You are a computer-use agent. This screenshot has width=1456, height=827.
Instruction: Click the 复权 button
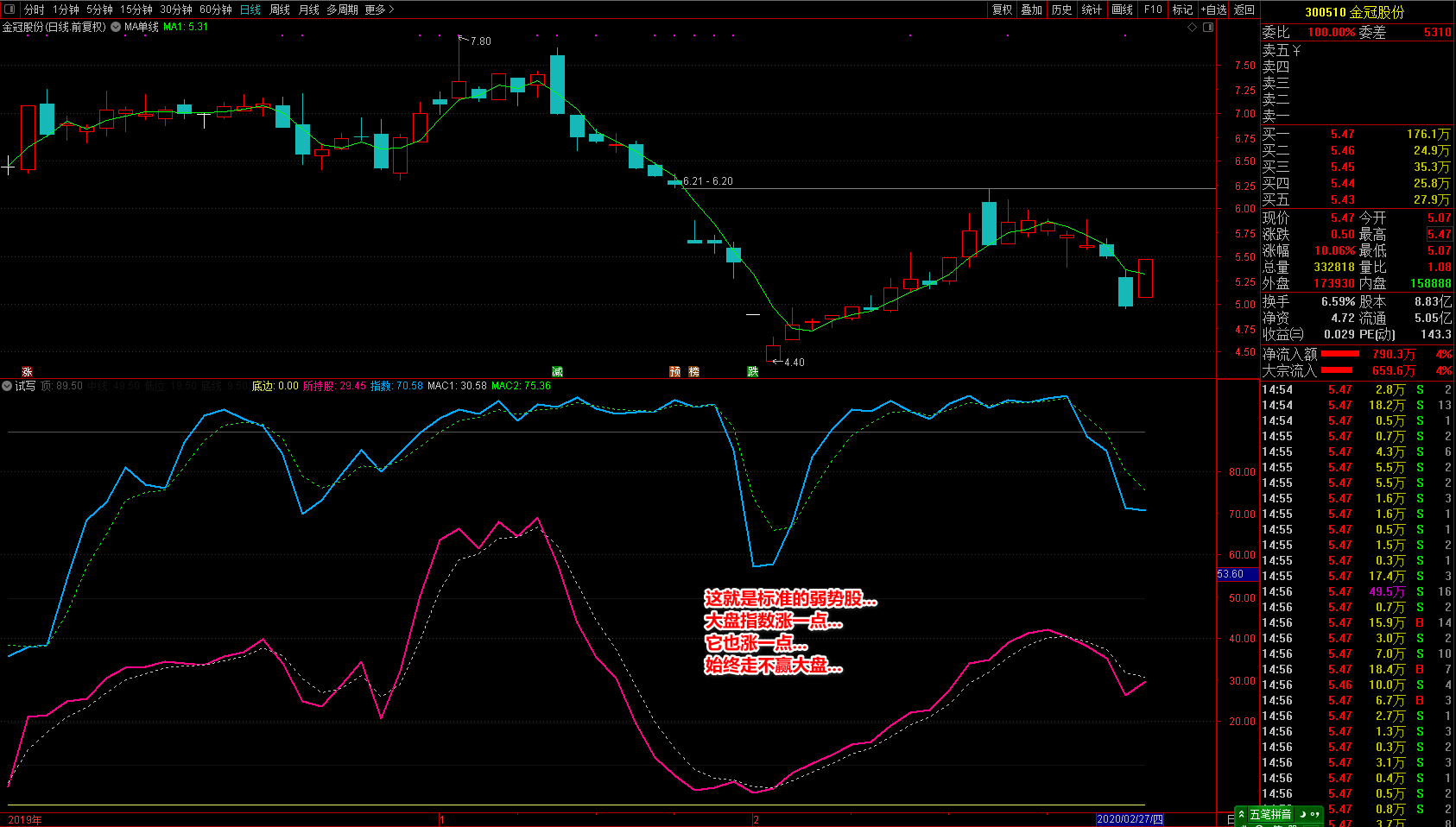click(x=1002, y=9)
